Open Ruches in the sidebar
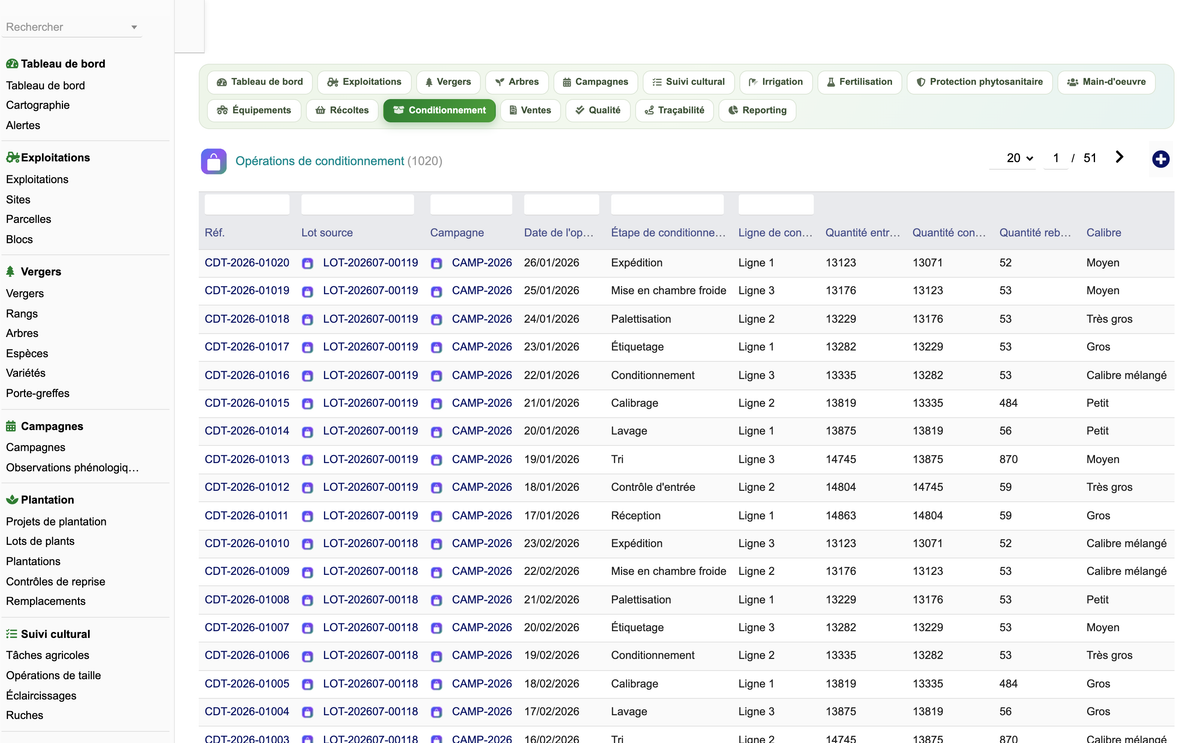 (25, 715)
